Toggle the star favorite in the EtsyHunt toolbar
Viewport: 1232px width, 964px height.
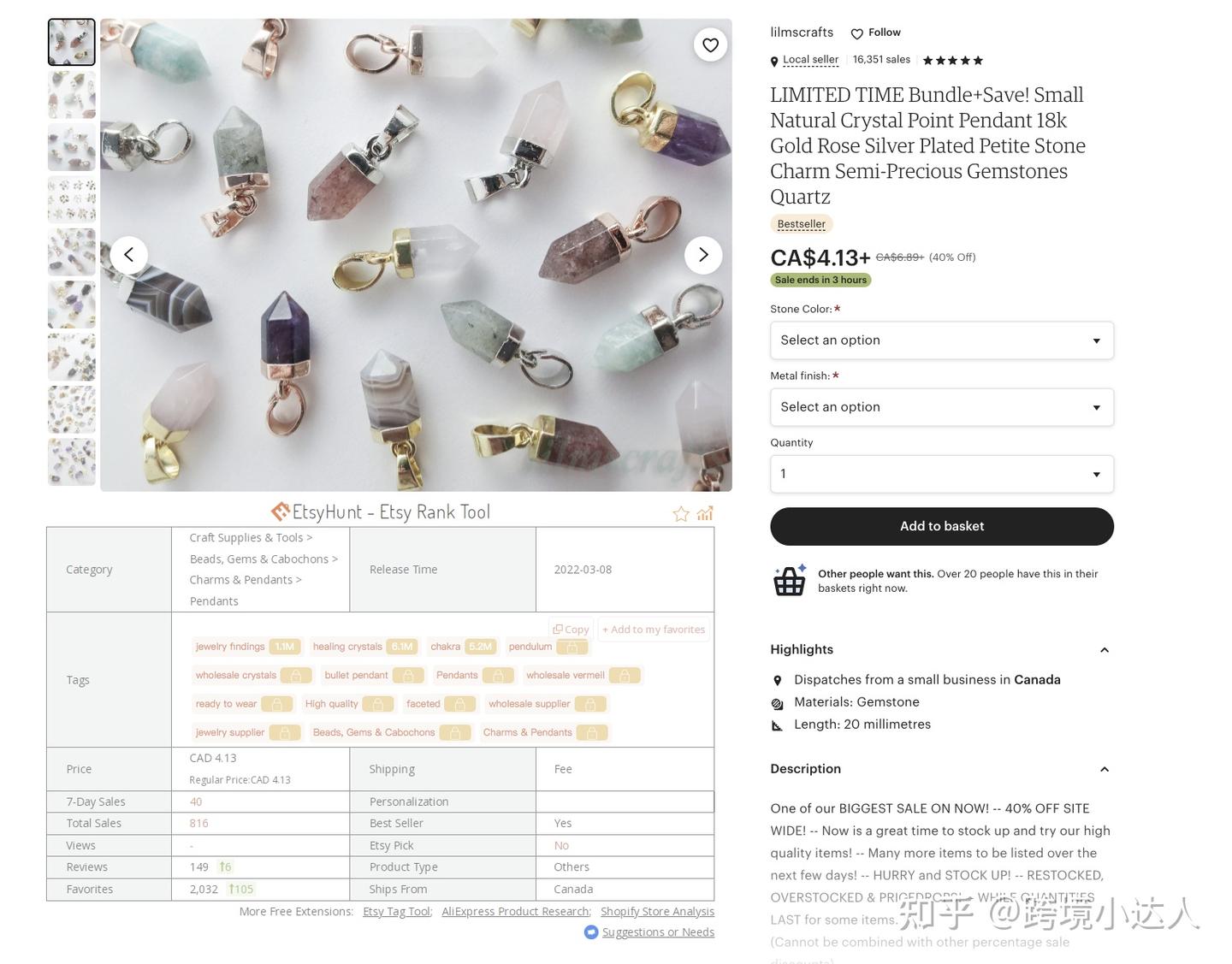(681, 513)
